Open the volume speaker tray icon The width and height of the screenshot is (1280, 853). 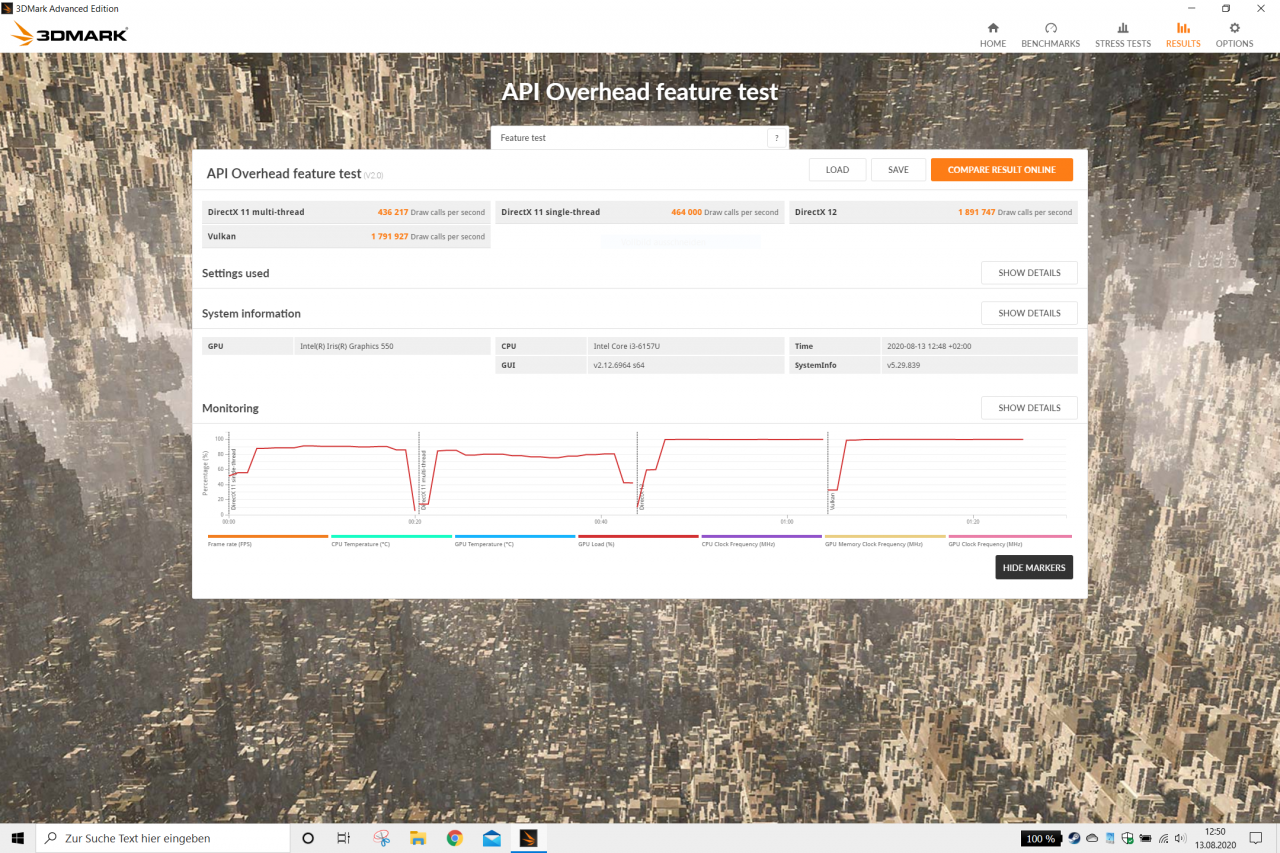(x=1181, y=838)
